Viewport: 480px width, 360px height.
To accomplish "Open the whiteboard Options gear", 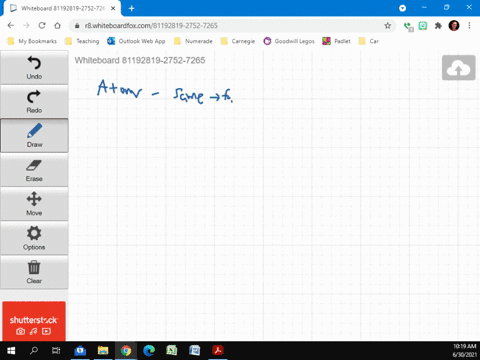I will [34, 238].
